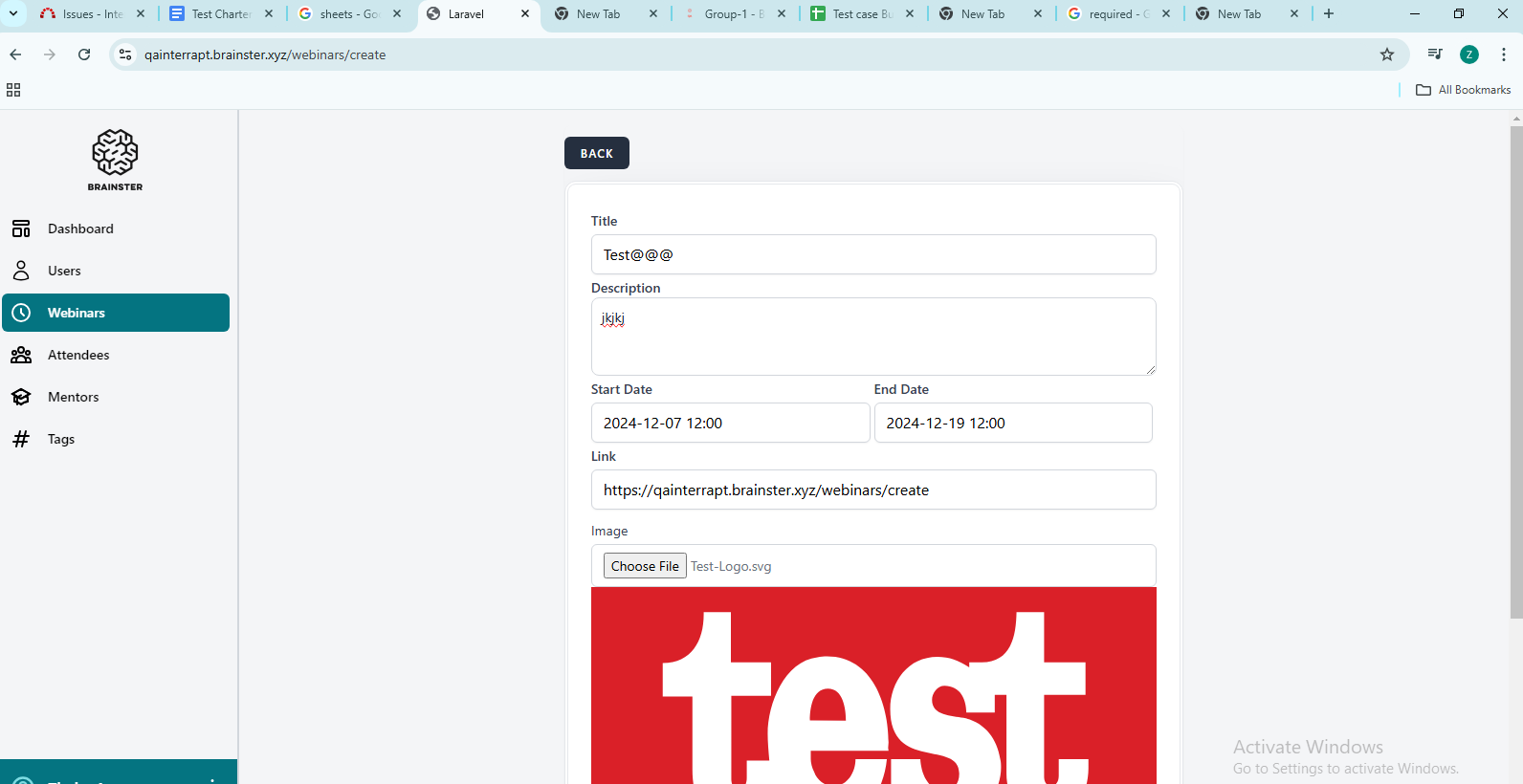The width and height of the screenshot is (1523, 784).
Task: Click the Tags hash icon
Action: [21, 439]
